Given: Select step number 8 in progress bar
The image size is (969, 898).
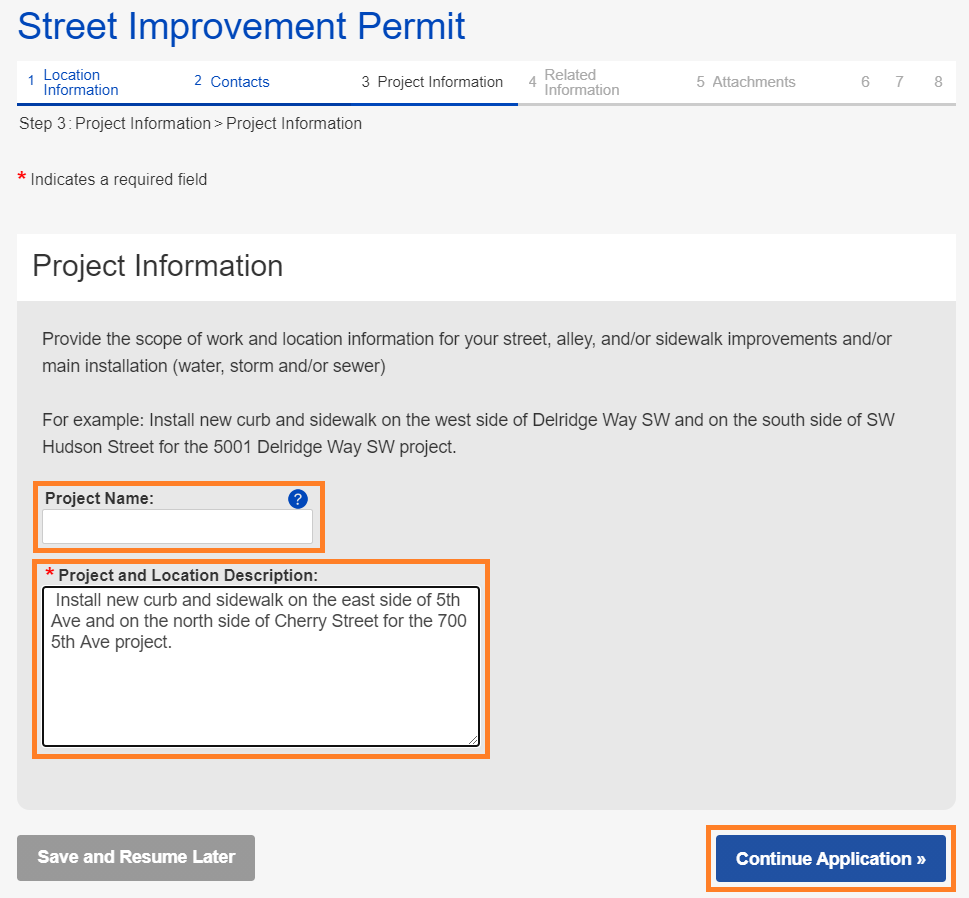Looking at the screenshot, I should pyautogui.click(x=938, y=82).
